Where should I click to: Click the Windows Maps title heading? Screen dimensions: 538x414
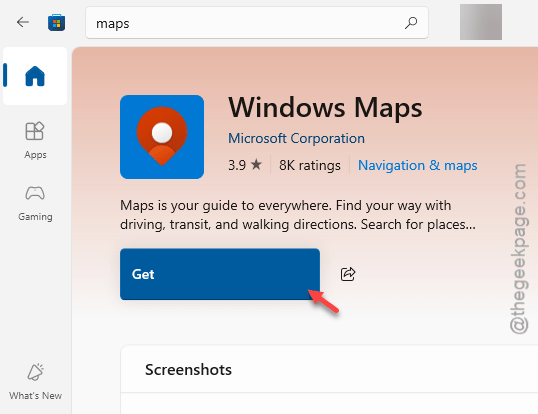325,108
